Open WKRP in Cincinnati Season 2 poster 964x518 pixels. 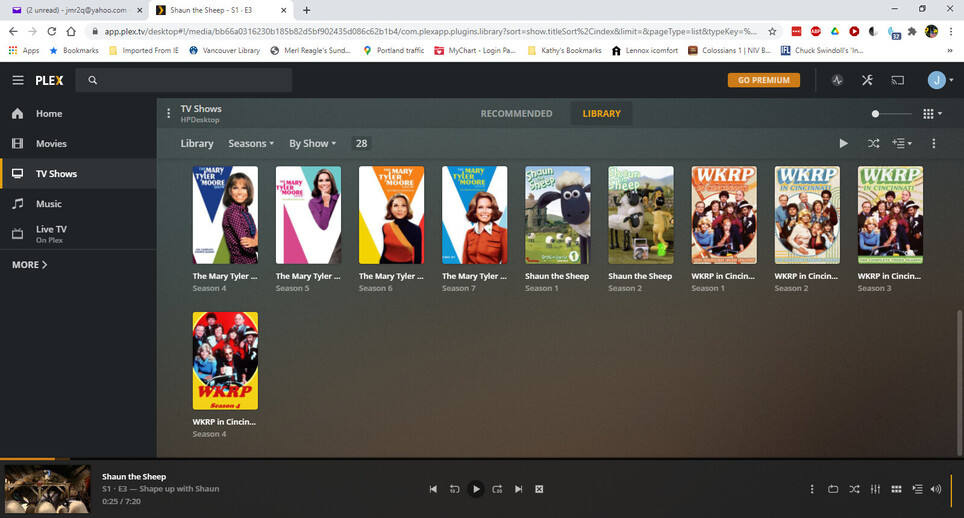click(807, 215)
